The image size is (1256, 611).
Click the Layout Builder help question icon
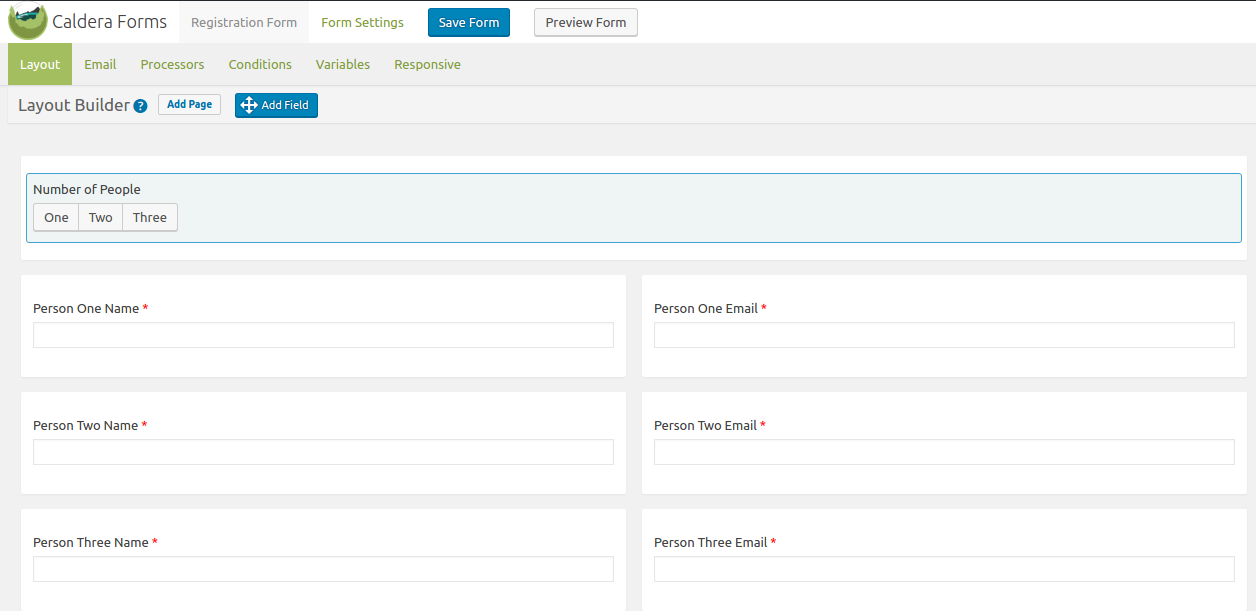141,106
